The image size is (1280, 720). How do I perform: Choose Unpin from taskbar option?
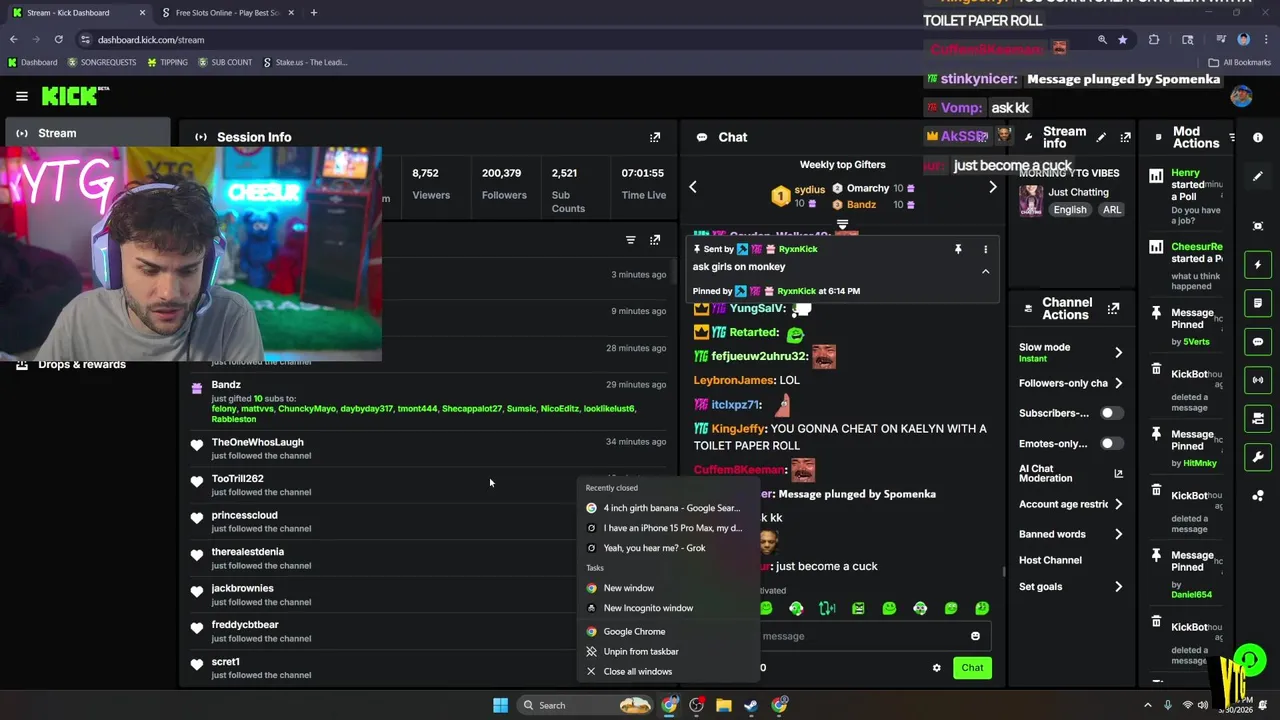(x=666, y=652)
